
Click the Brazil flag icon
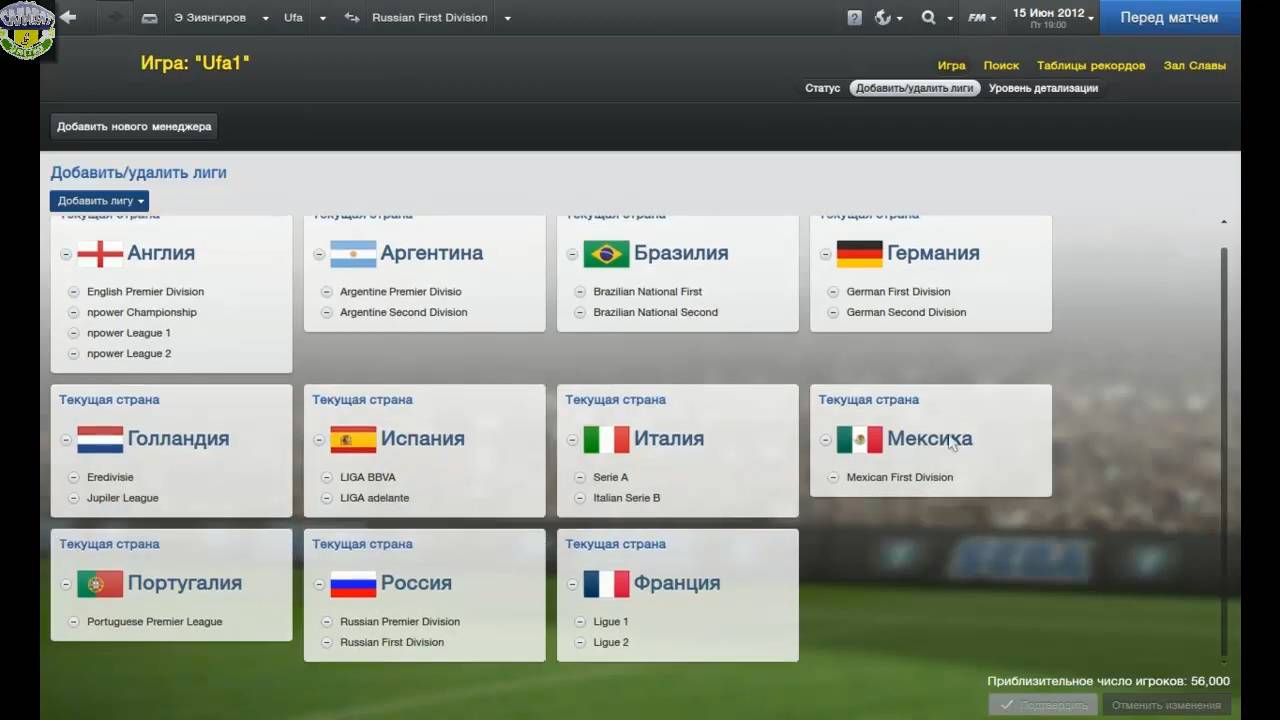[606, 254]
